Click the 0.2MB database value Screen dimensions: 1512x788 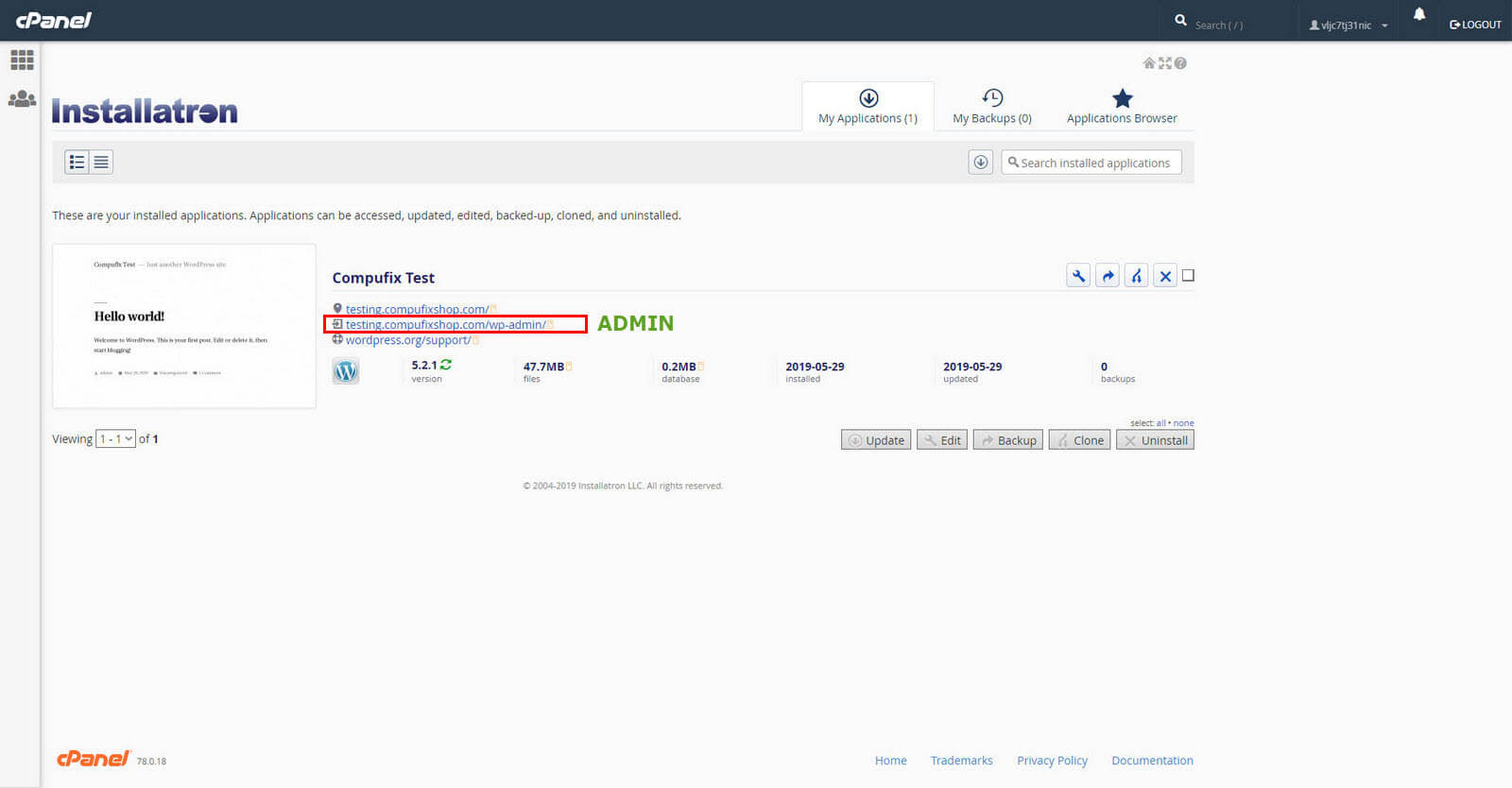pos(679,367)
